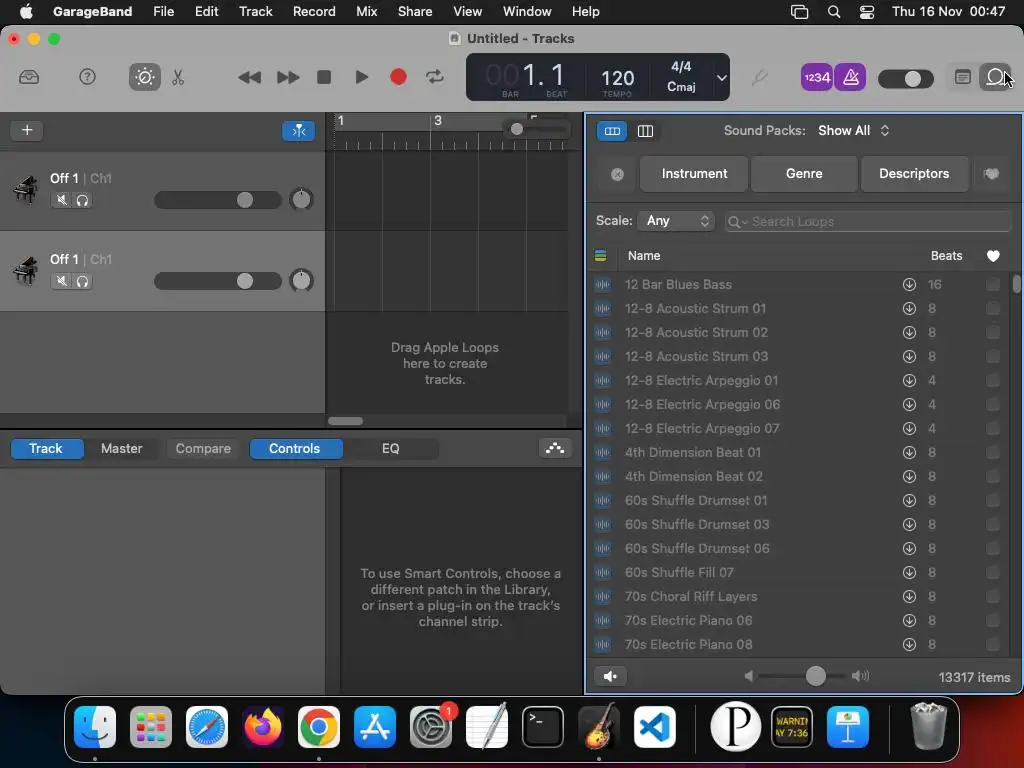
Task: Switch loop browser to column view
Action: [x=645, y=131]
